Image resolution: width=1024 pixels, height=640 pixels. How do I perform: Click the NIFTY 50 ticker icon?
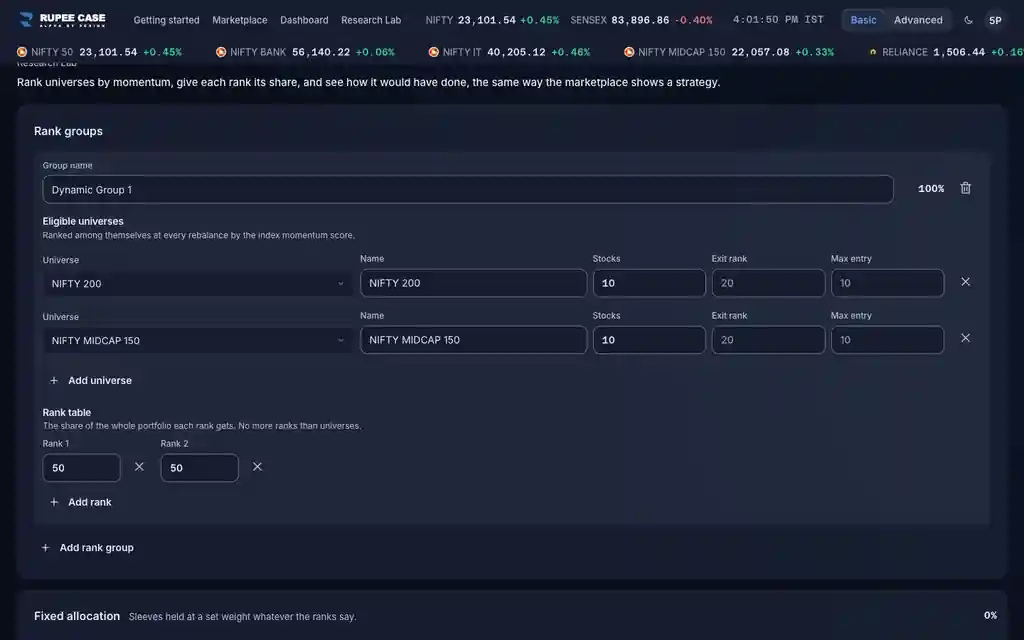22,52
